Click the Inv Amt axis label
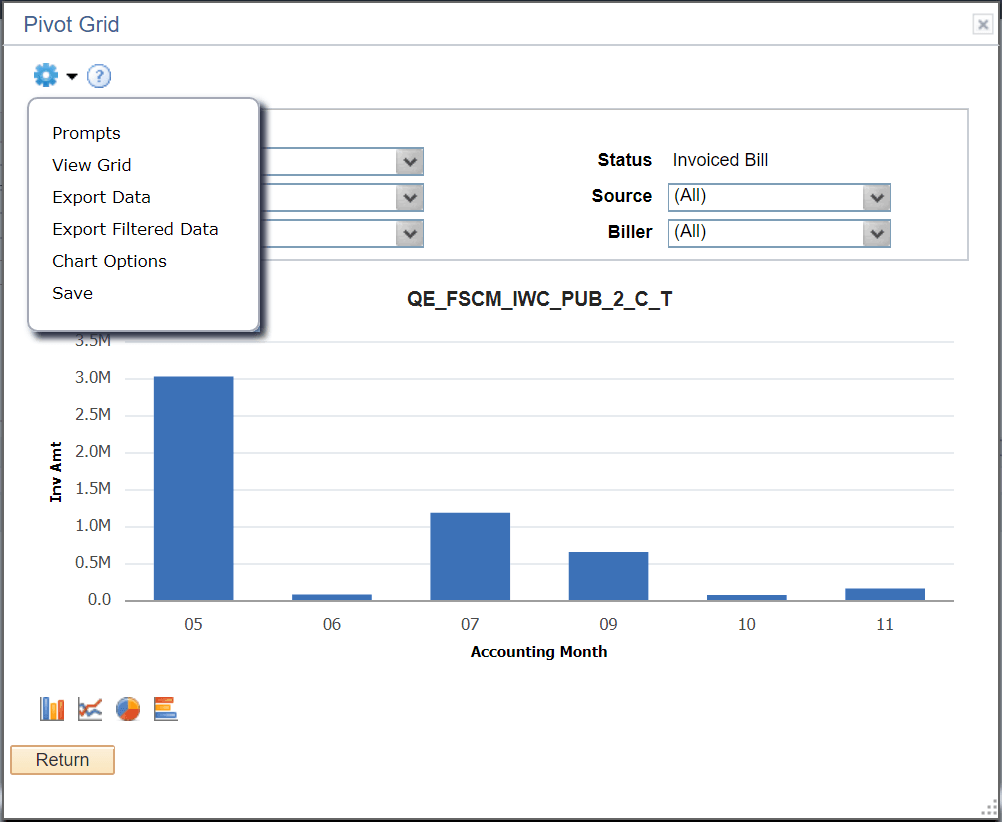 coord(56,472)
